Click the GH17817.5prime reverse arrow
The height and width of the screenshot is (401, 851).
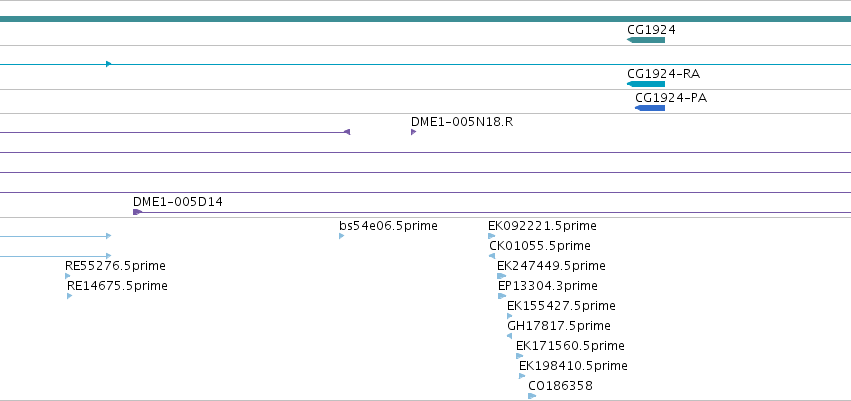[509, 336]
